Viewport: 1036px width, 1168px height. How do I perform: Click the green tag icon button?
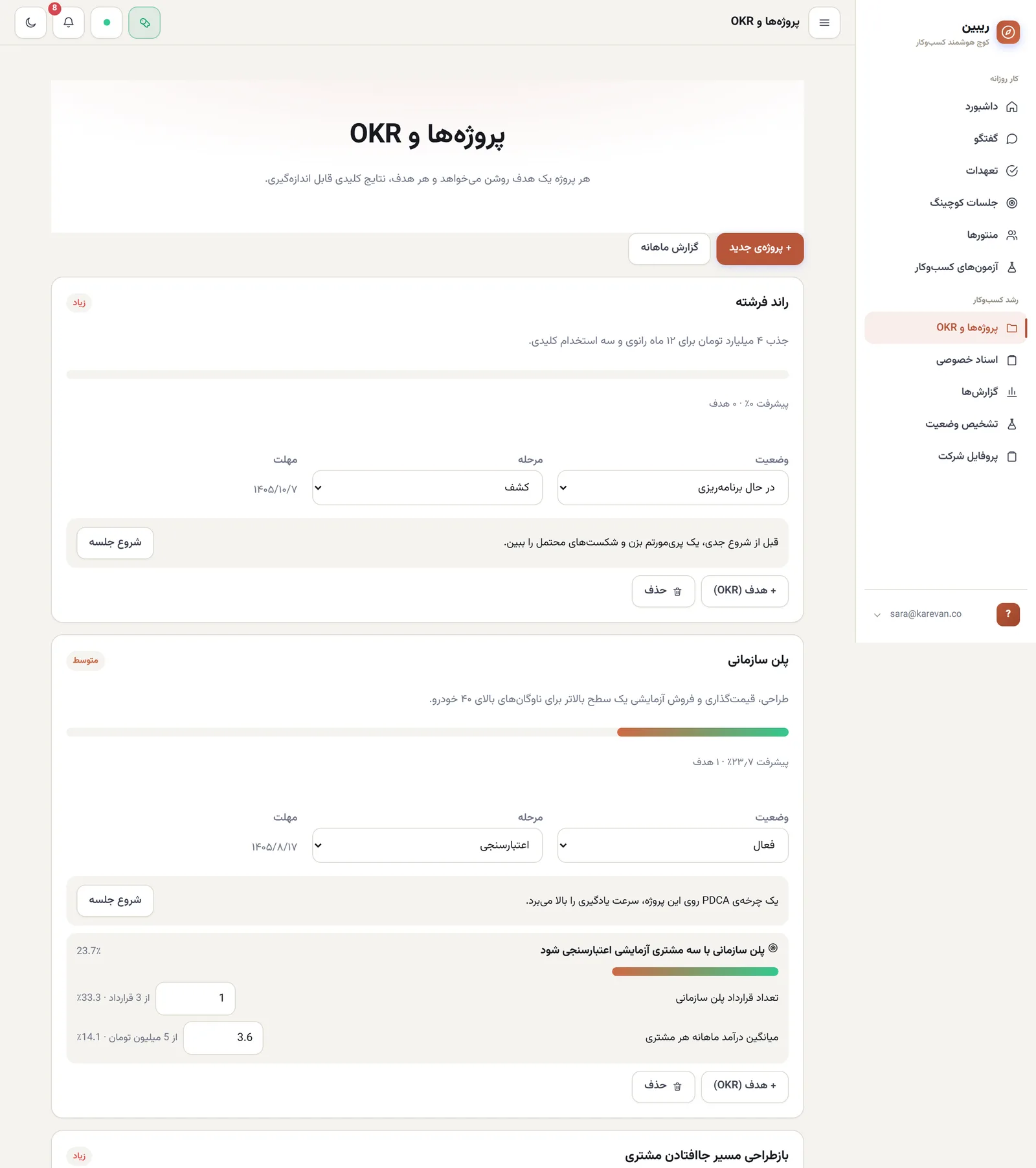pos(144,23)
